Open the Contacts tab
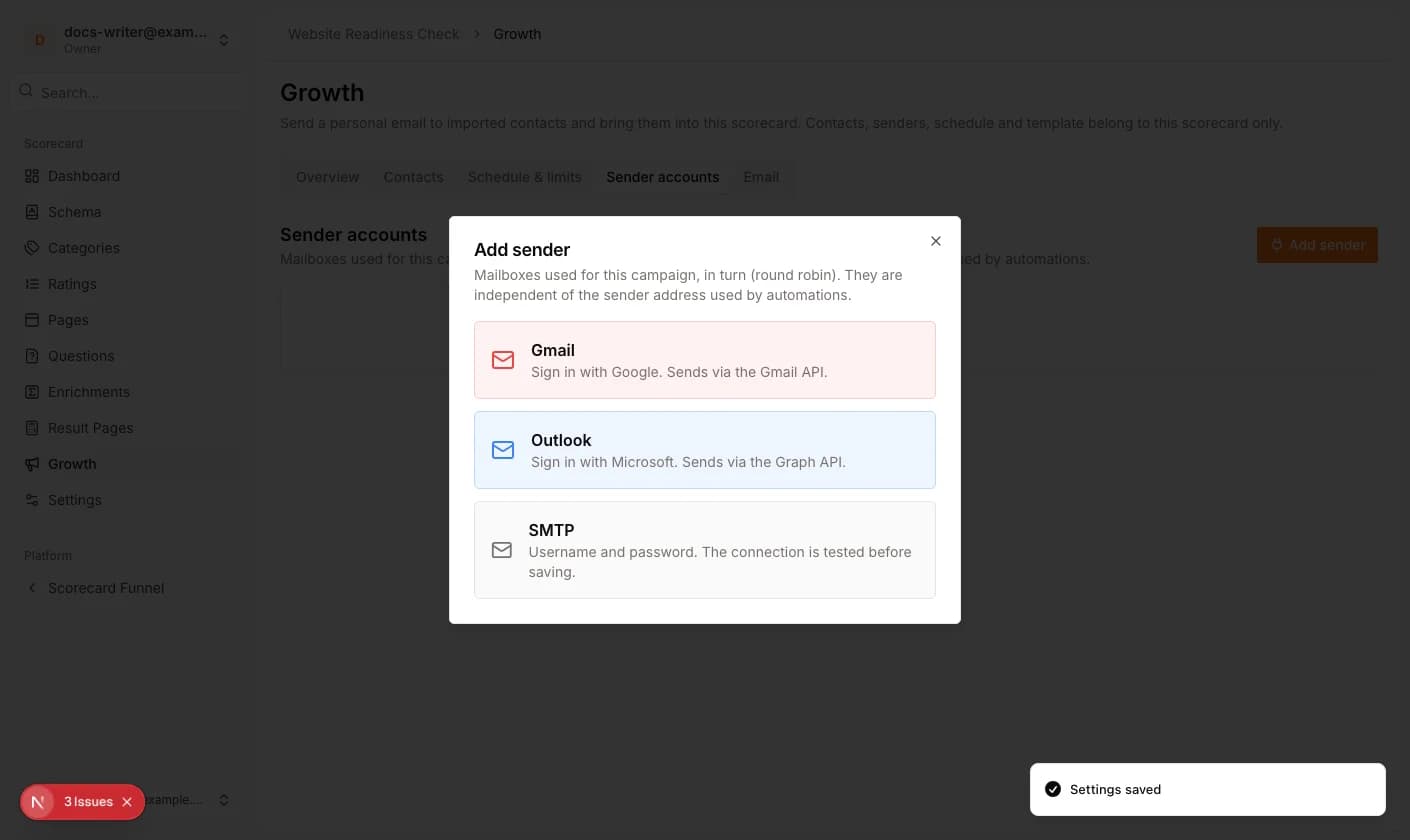 coord(413,177)
